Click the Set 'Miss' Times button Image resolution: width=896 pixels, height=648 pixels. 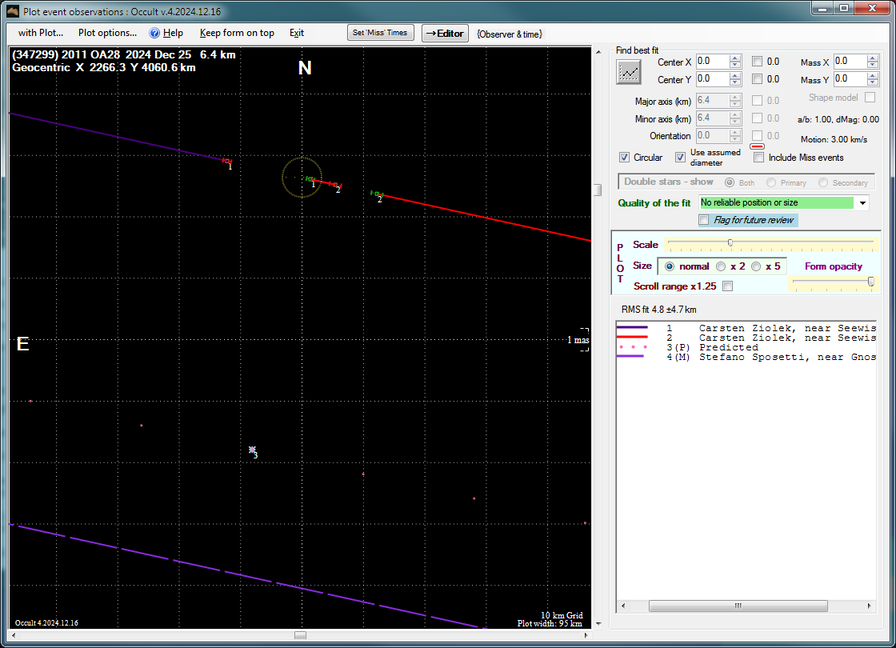[380, 33]
